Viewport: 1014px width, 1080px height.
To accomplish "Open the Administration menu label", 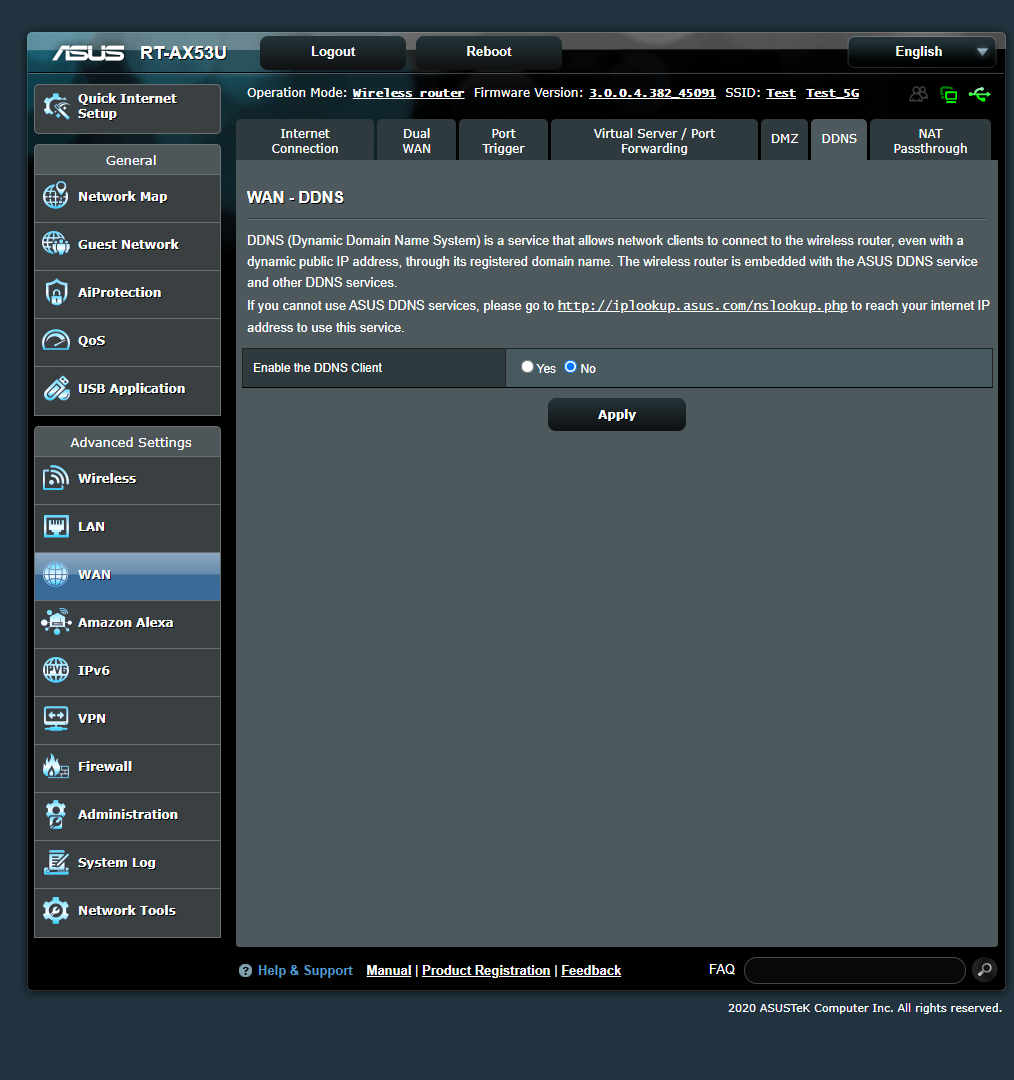I will (x=127, y=814).
